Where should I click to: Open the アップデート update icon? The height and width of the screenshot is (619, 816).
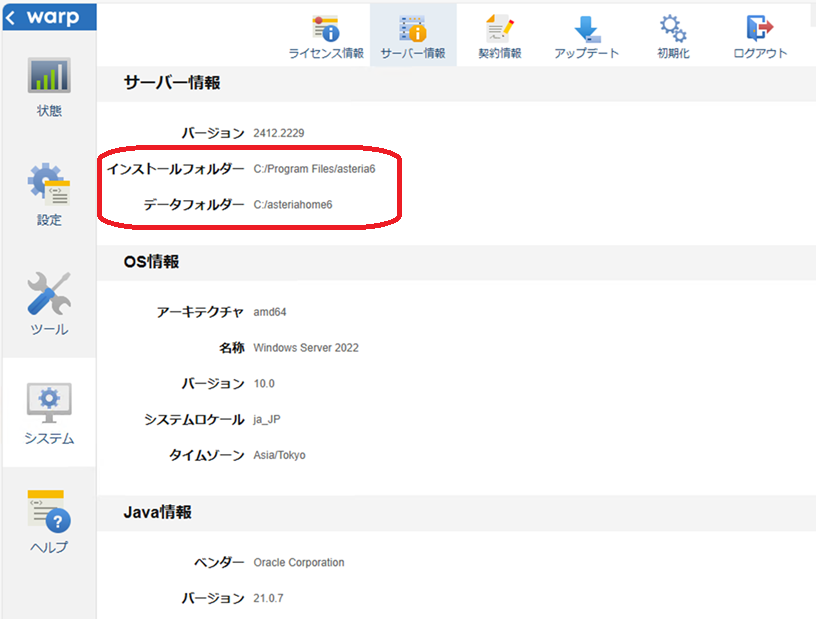click(587, 29)
